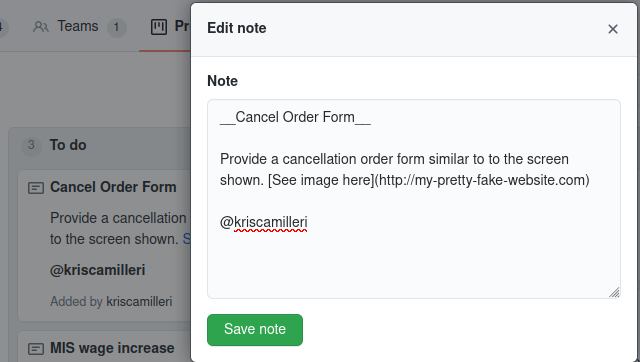
Task: Click kriscamilleri in the Added by line
Action: [x=139, y=301]
